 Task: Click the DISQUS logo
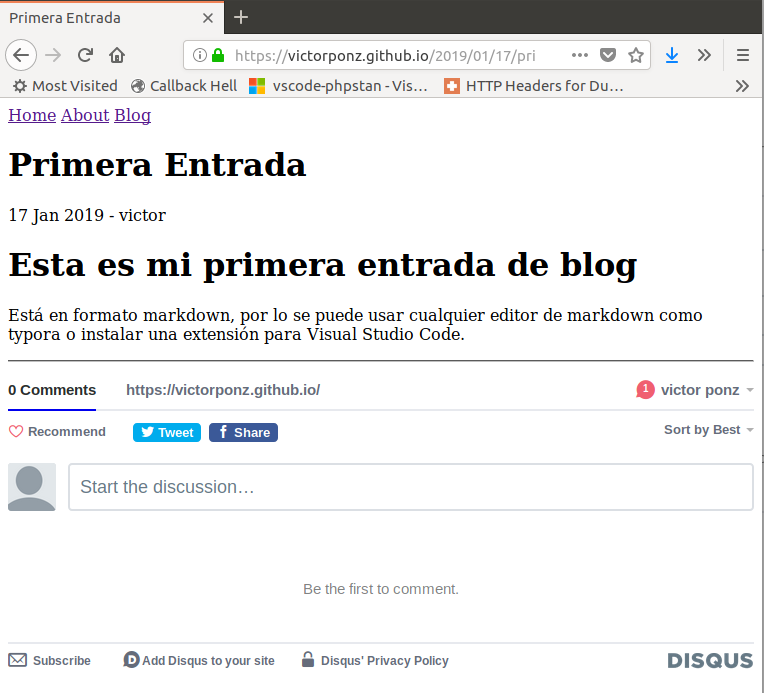[x=710, y=661]
